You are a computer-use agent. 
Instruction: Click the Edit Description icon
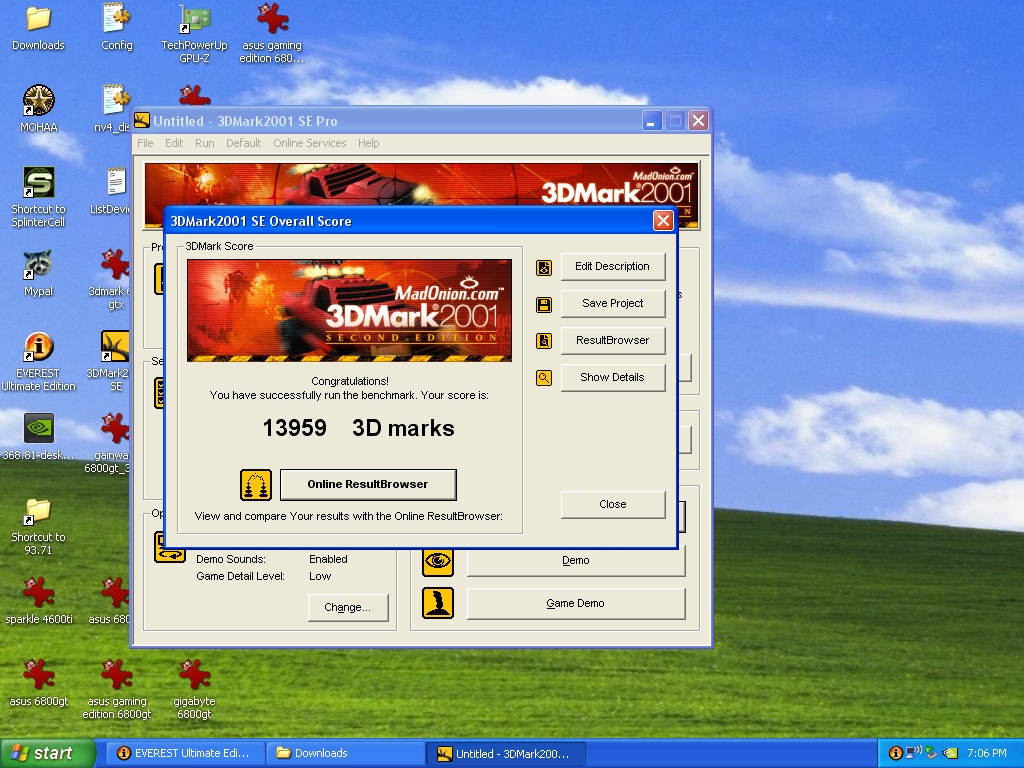click(543, 268)
